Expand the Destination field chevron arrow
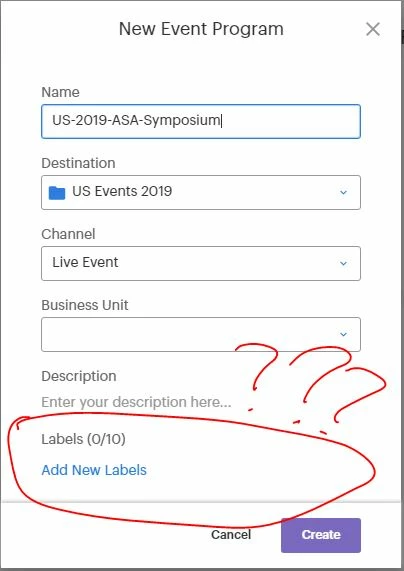This screenshot has height=571, width=404. [x=343, y=192]
